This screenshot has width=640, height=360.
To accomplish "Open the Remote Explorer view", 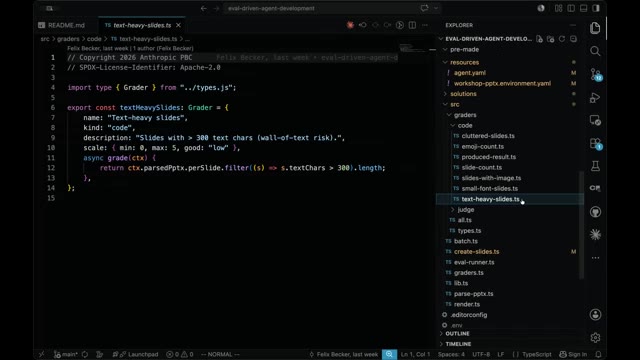I will 595,121.
